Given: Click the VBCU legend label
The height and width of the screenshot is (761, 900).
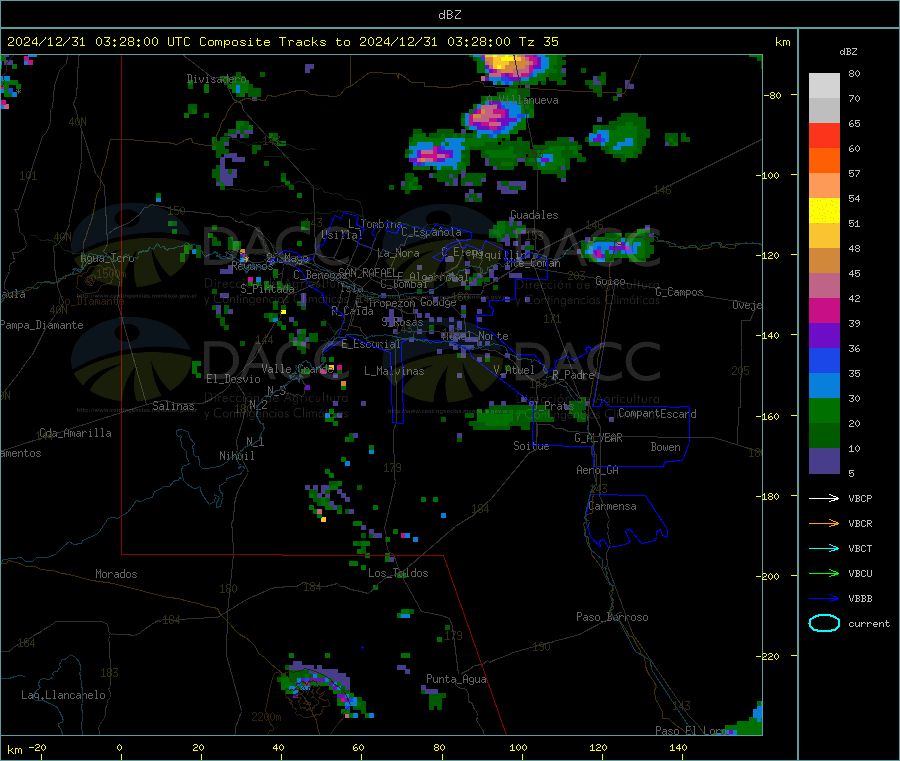Looking at the screenshot, I should (x=860, y=573).
